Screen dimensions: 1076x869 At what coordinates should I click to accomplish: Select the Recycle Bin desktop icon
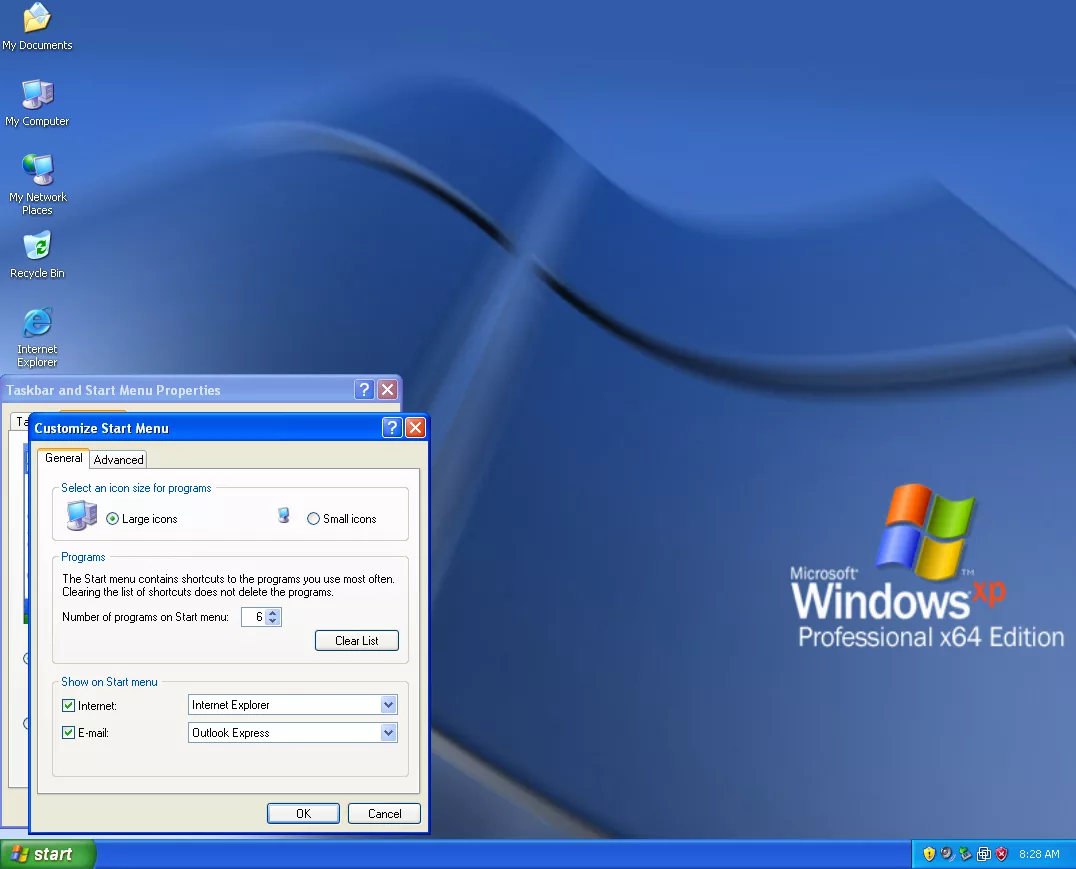37,255
